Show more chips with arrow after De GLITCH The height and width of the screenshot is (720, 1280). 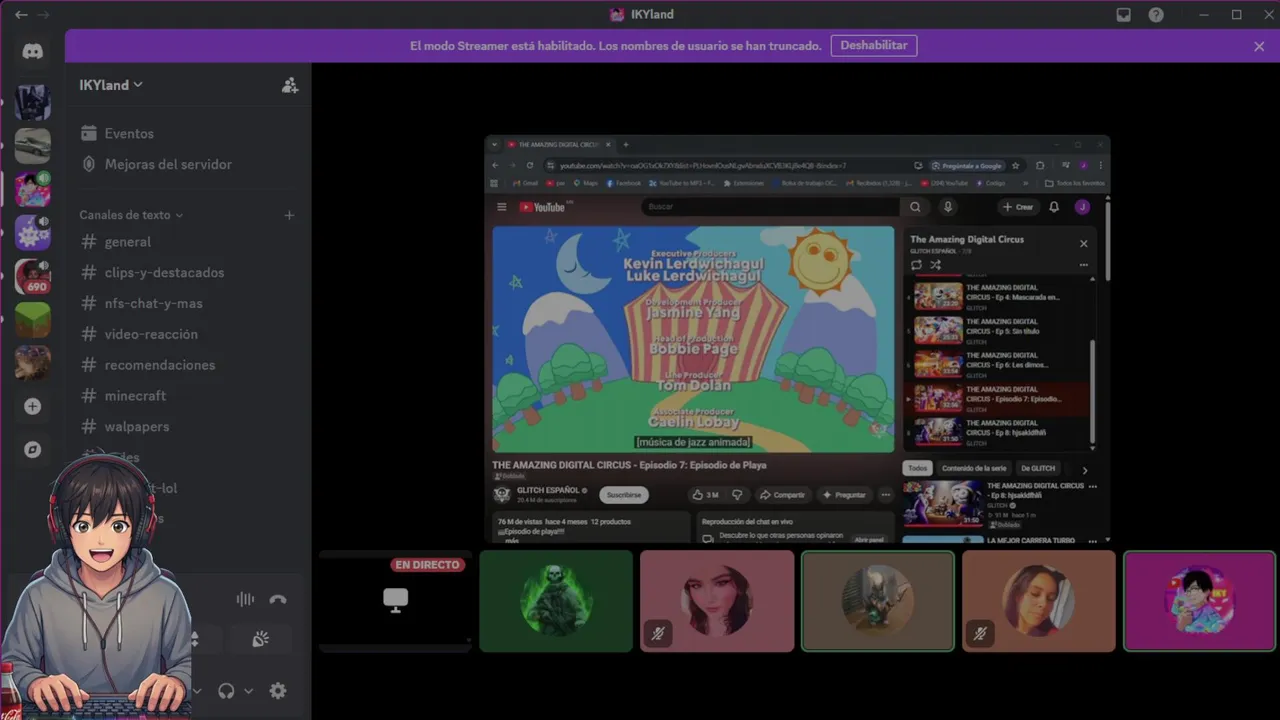click(1085, 470)
